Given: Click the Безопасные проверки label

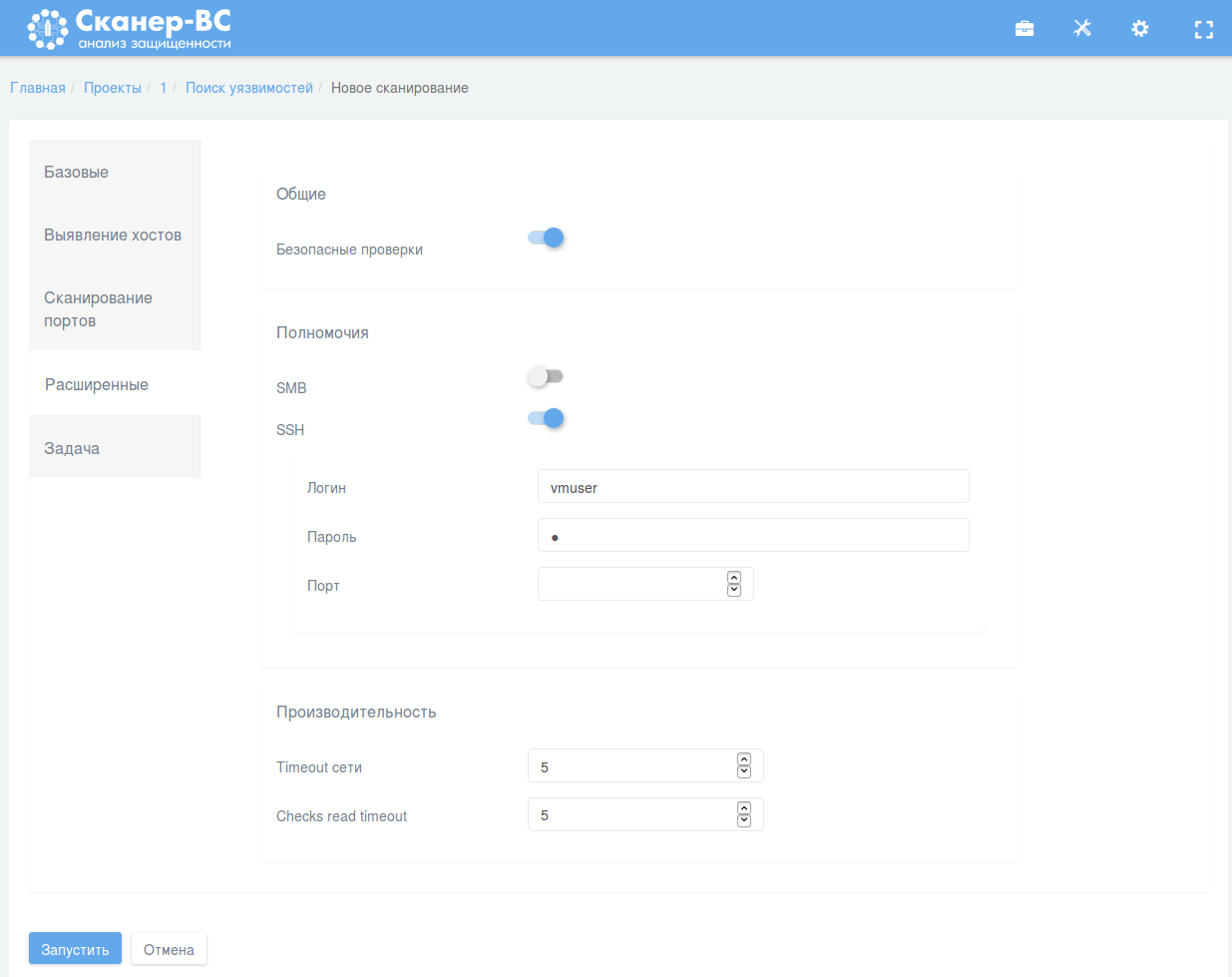Looking at the screenshot, I should pos(349,249).
